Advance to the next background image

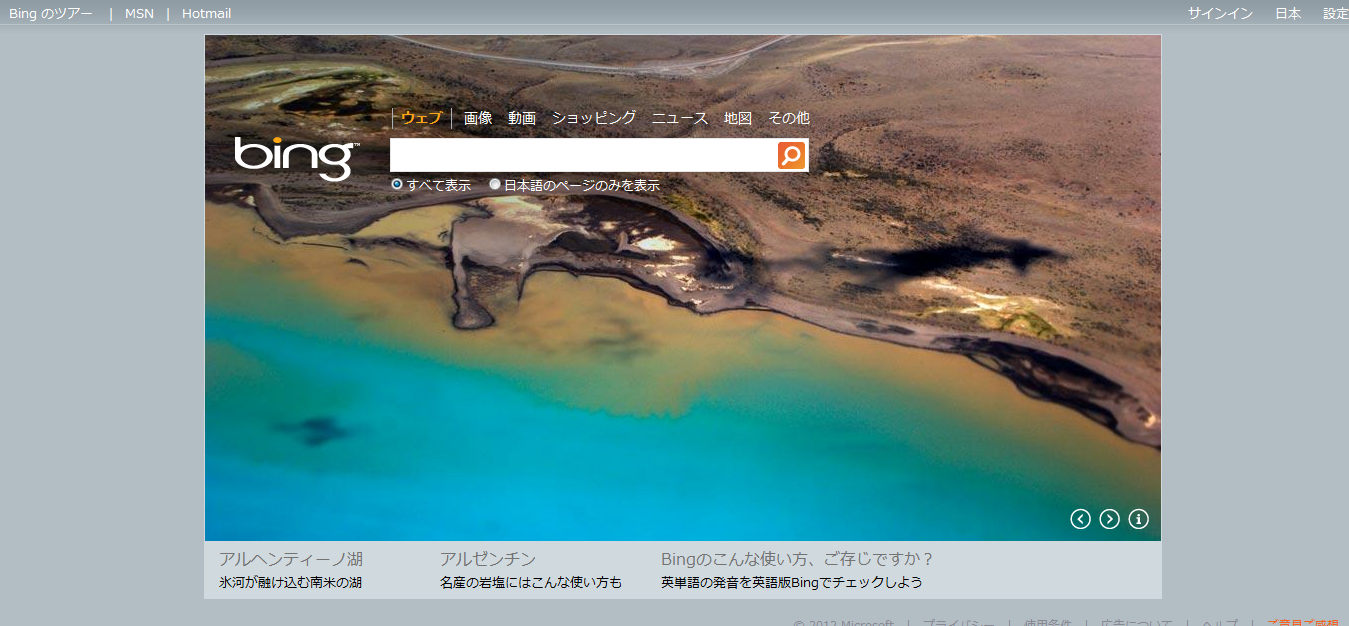click(x=1109, y=519)
